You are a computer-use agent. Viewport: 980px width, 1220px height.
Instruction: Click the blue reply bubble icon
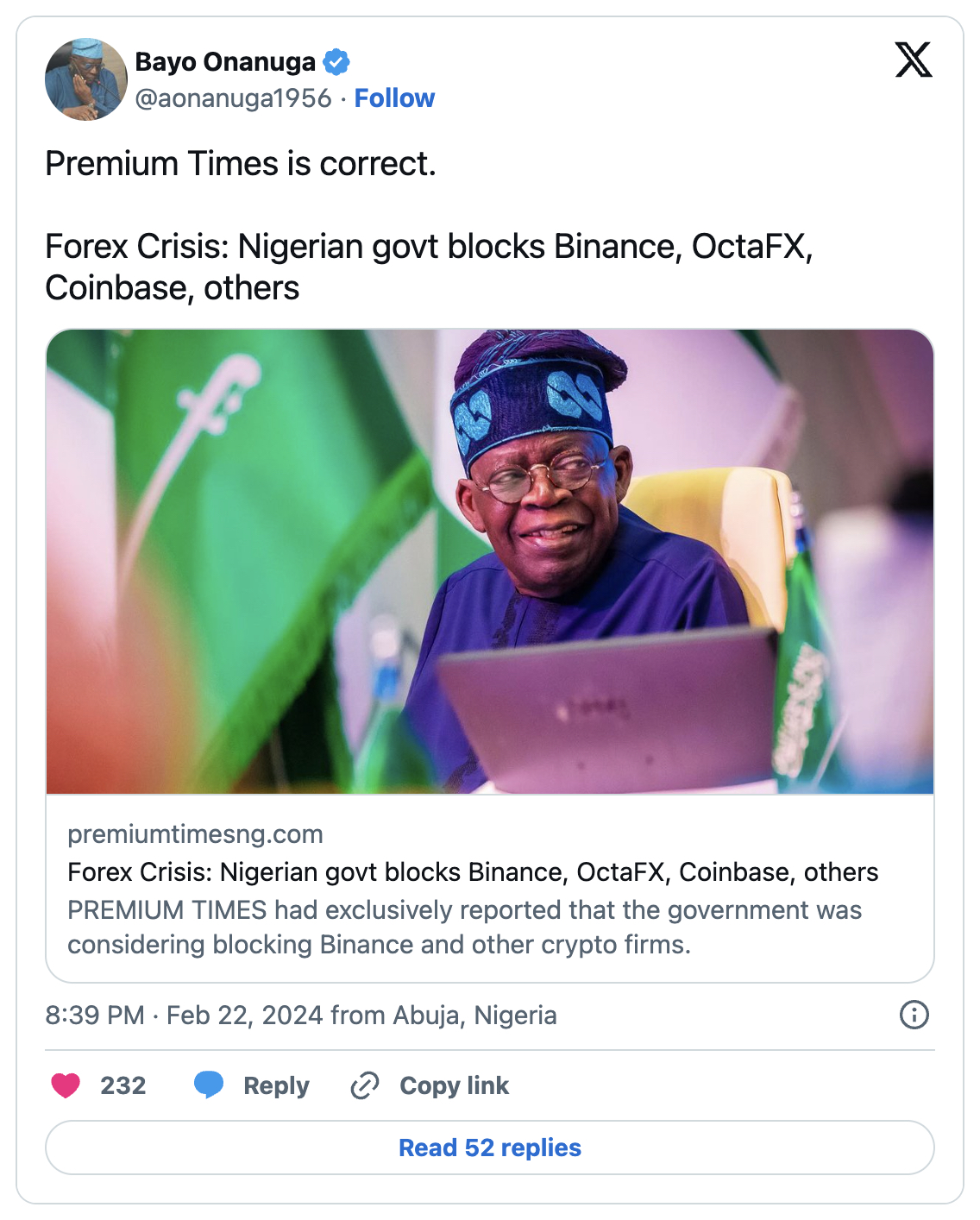coord(209,1085)
